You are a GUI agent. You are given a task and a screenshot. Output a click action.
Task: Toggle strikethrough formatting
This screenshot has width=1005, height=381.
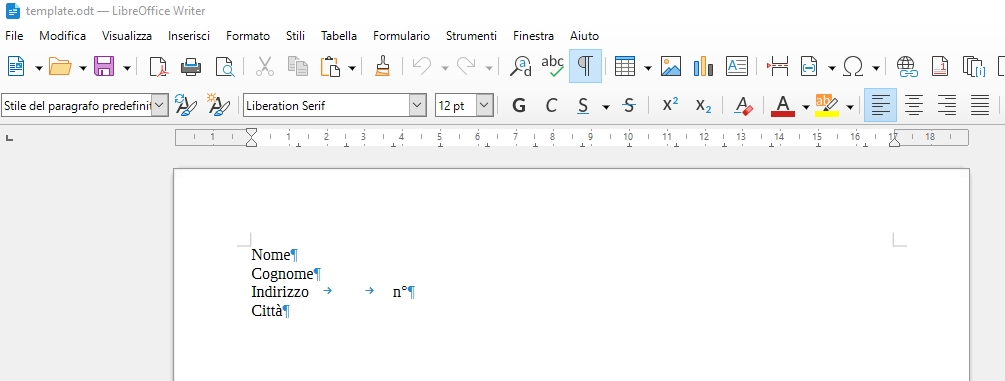[x=629, y=105]
